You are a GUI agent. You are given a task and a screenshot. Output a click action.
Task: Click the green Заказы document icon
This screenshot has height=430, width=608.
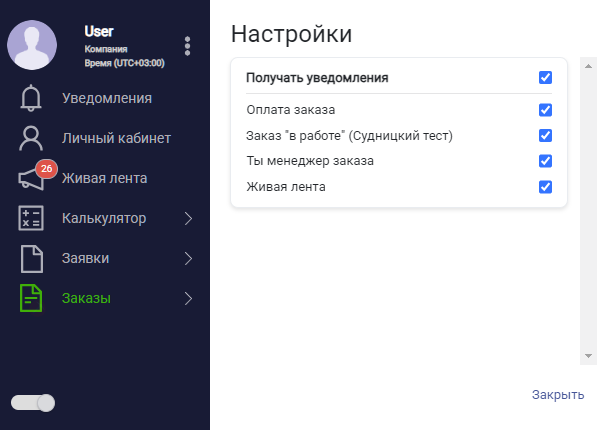click(31, 299)
